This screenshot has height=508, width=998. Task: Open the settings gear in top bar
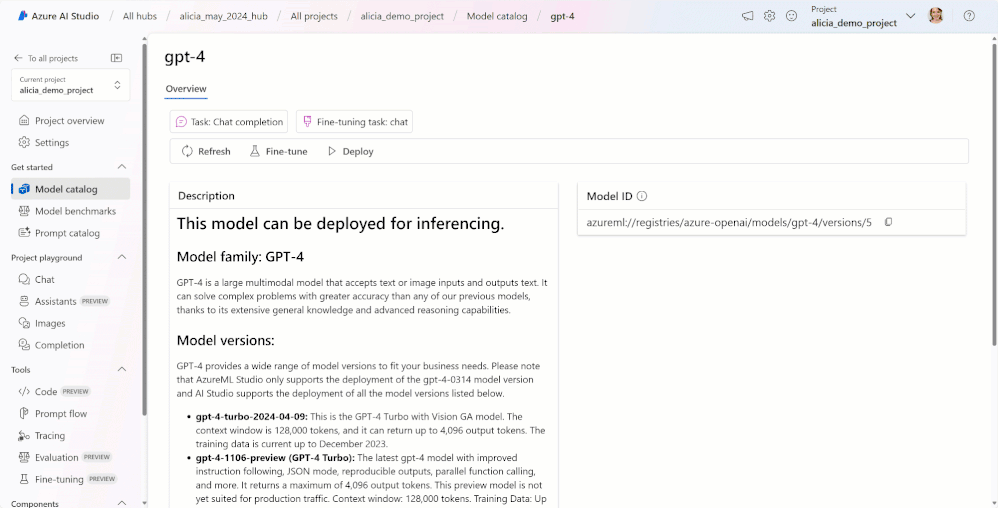[x=770, y=16]
